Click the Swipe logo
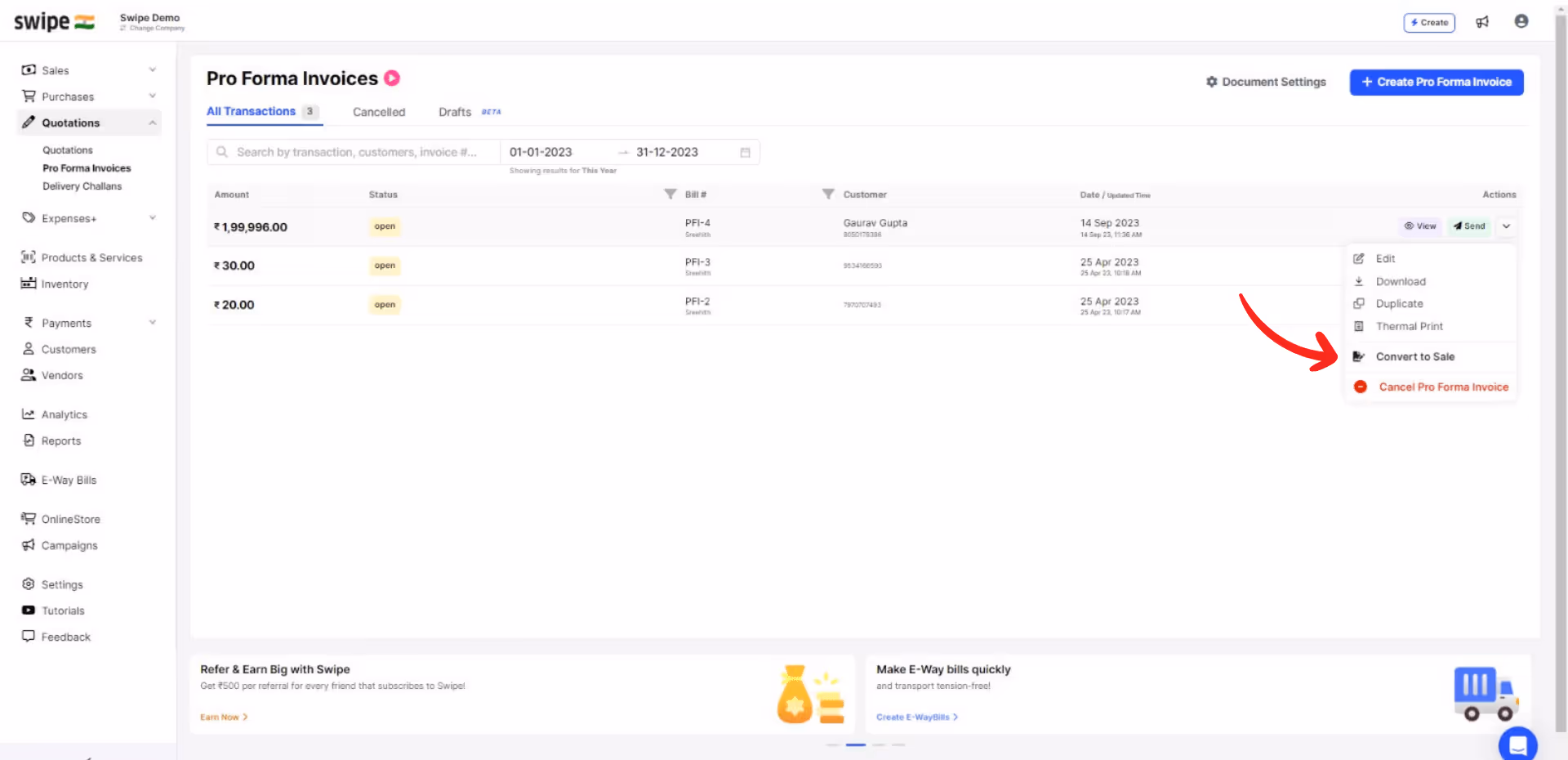The width and height of the screenshot is (1568, 760). click(54, 22)
